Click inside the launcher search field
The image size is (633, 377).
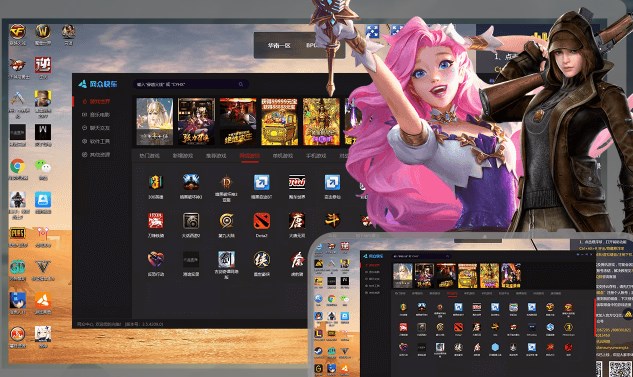(x=191, y=84)
